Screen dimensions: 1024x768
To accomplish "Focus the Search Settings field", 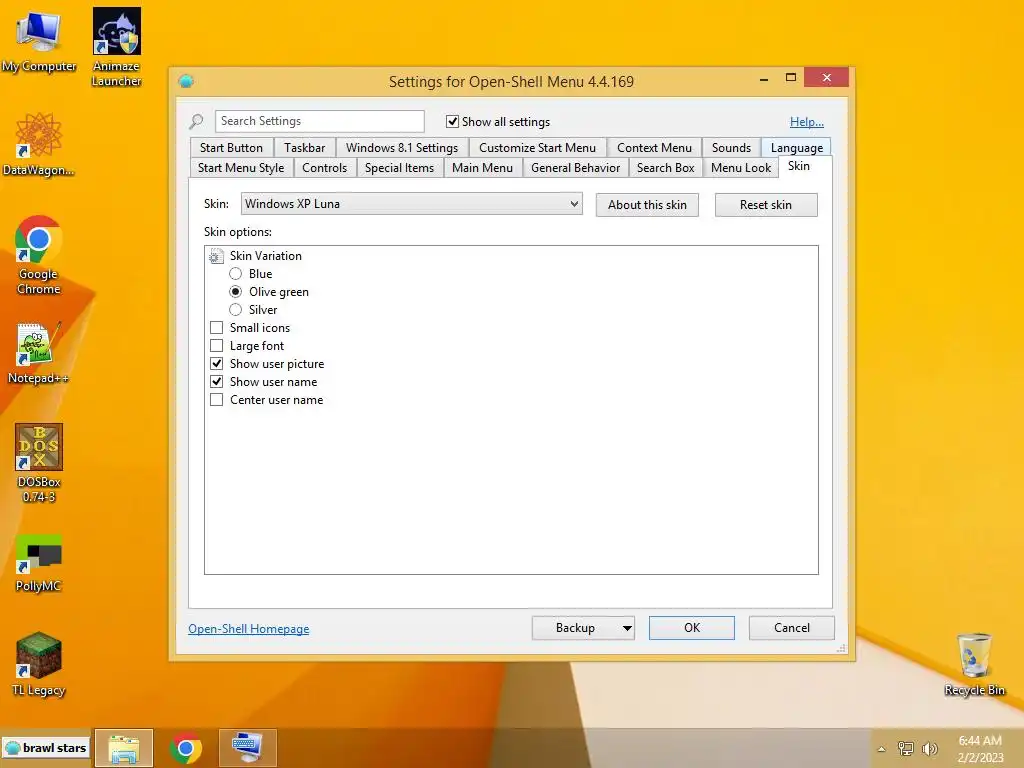I will [319, 121].
